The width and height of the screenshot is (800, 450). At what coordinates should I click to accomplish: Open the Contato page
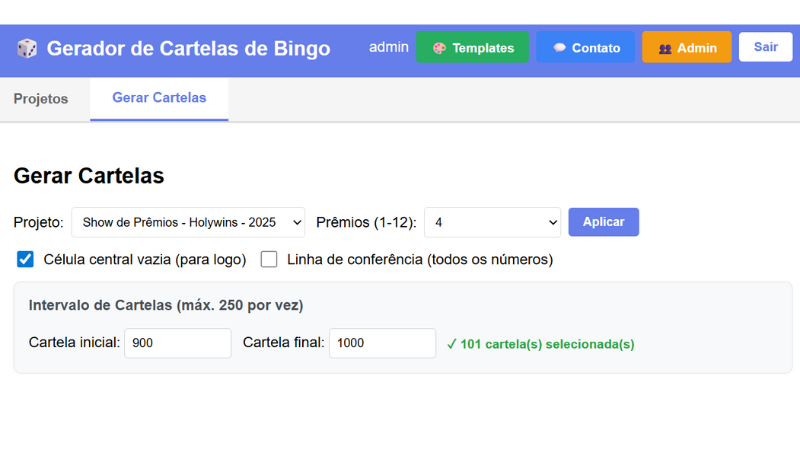(x=585, y=47)
